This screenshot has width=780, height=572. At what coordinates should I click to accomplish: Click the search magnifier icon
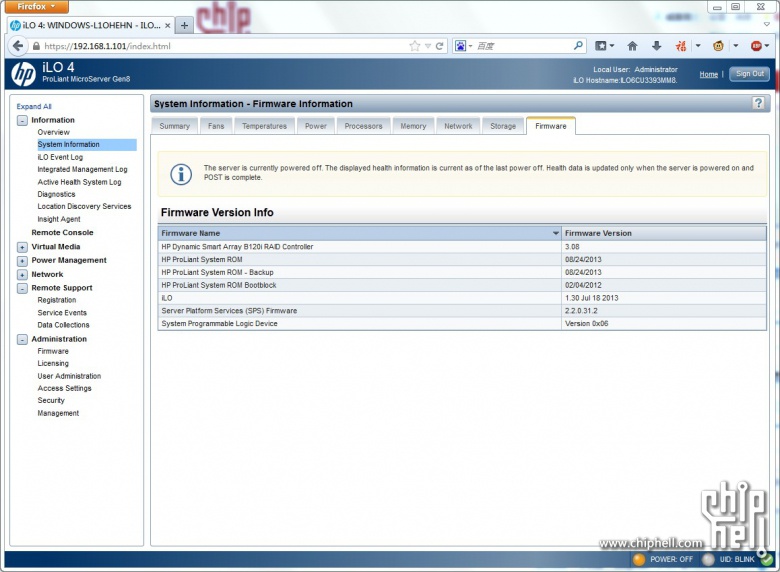coord(578,46)
